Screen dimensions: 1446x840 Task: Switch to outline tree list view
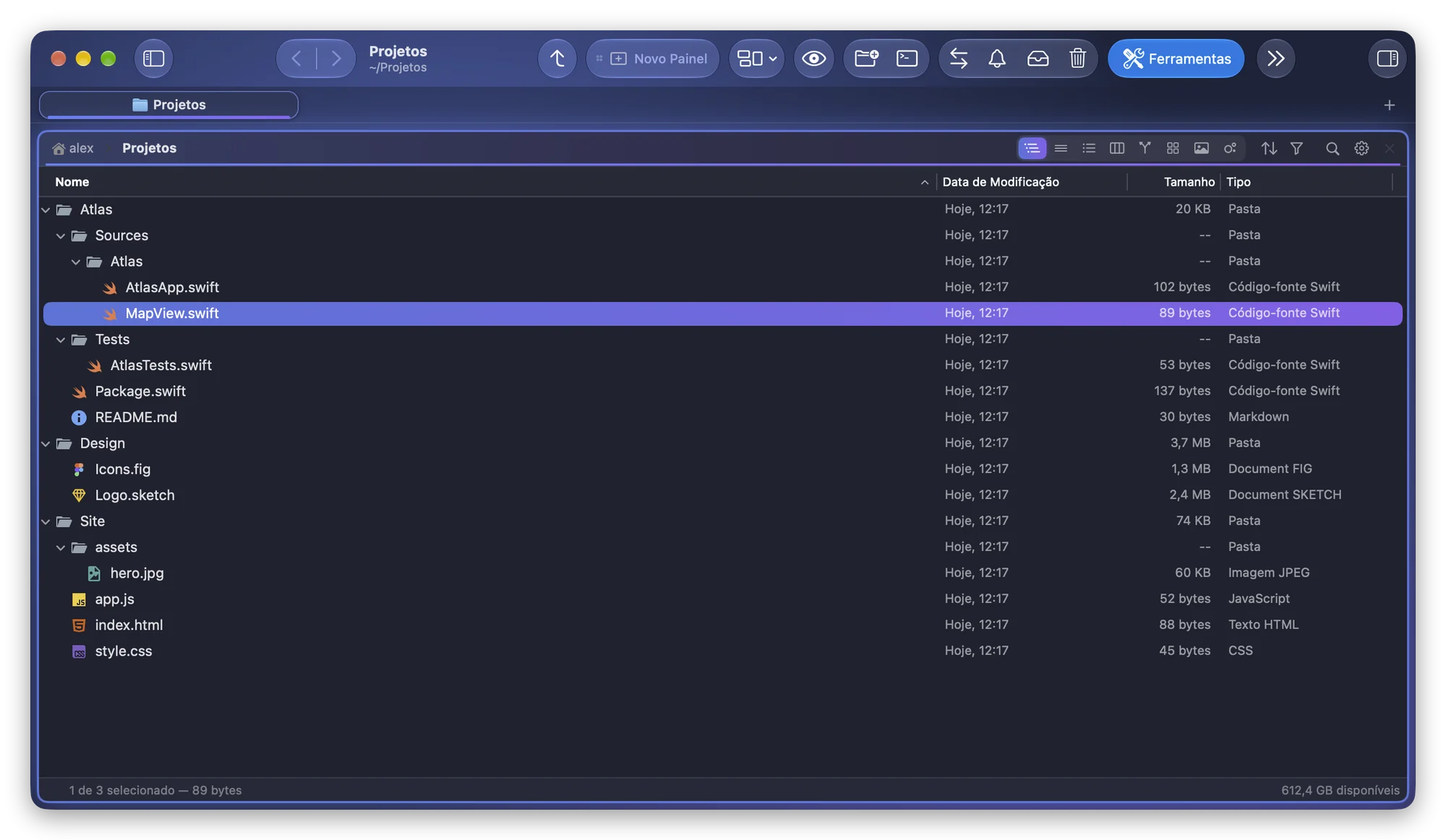1032,148
